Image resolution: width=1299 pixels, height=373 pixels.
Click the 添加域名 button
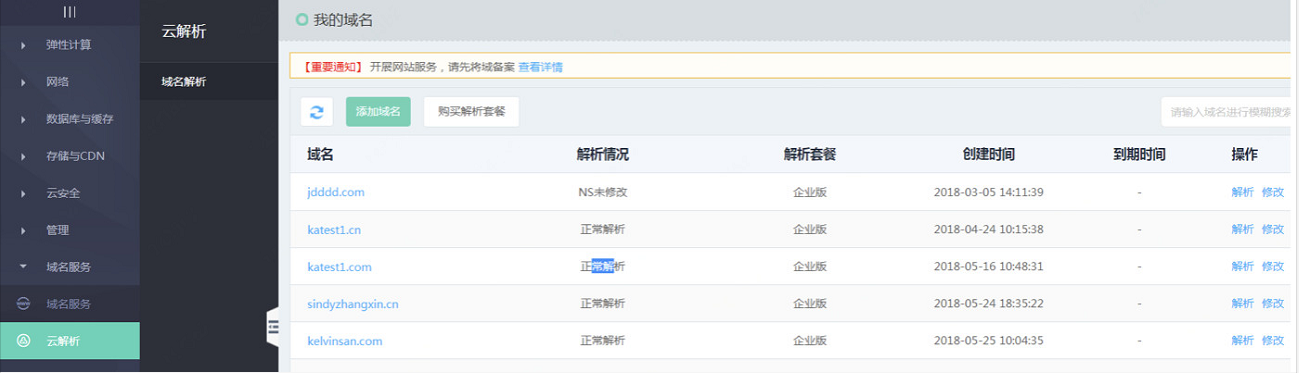[x=378, y=112]
